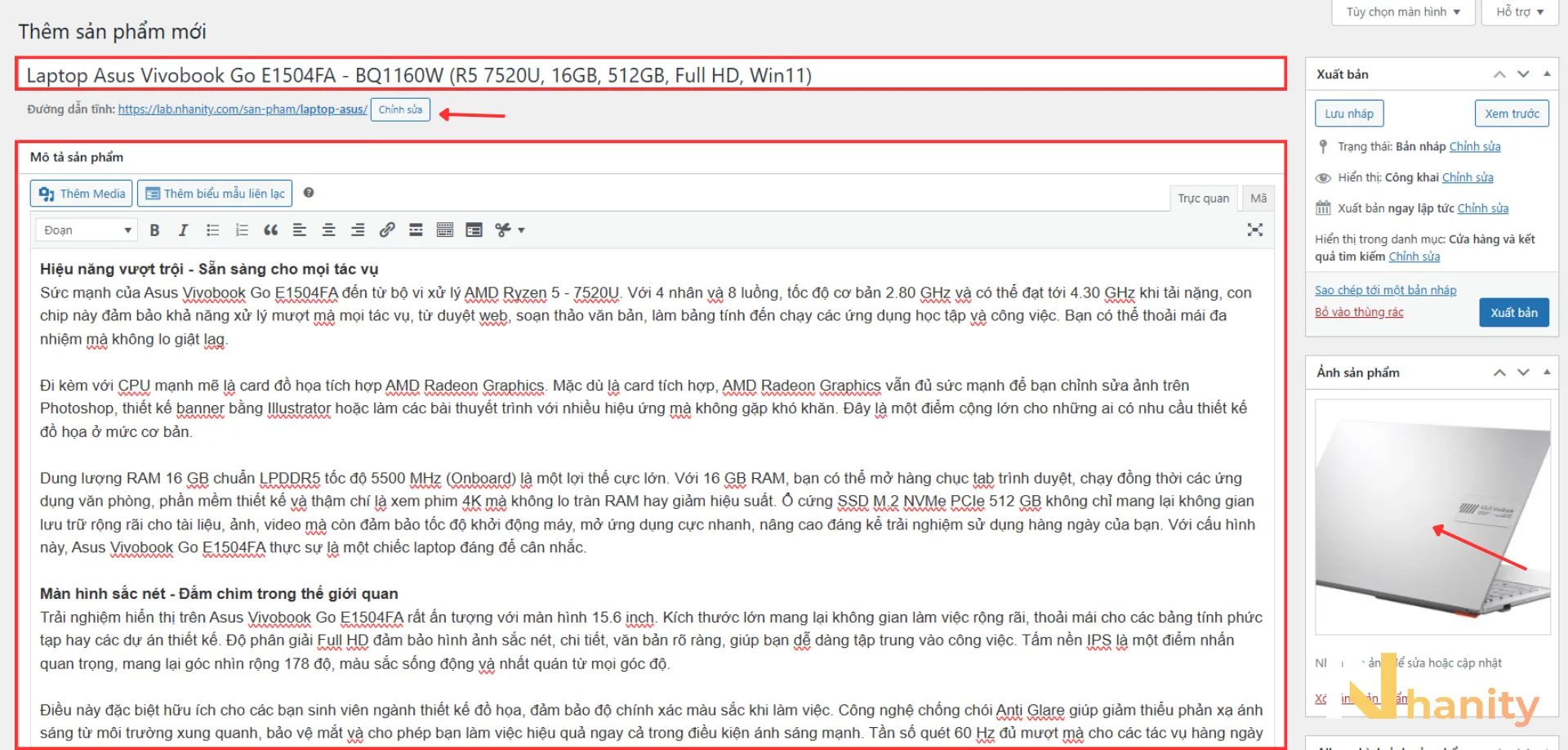The height and width of the screenshot is (750, 1568).
Task: Open the Đoạn paragraph format dropdown
Action: tap(86, 230)
